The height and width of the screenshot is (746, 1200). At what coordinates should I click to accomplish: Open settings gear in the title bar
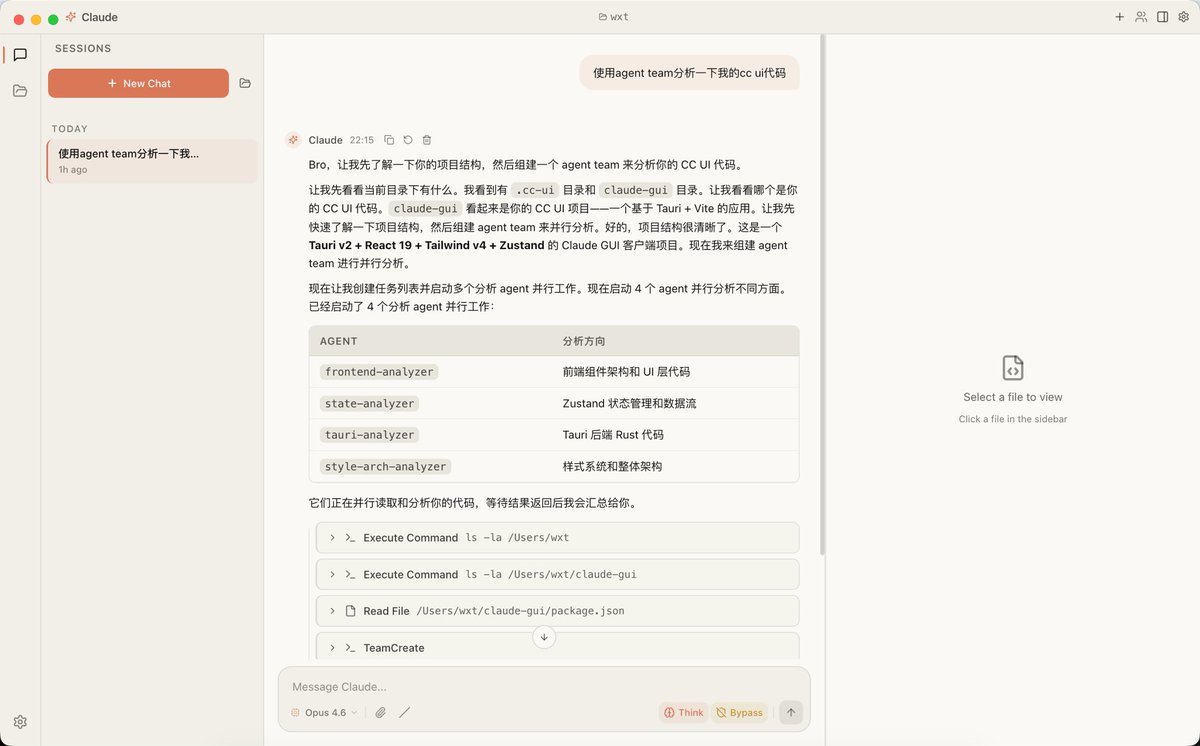[x=1183, y=17]
